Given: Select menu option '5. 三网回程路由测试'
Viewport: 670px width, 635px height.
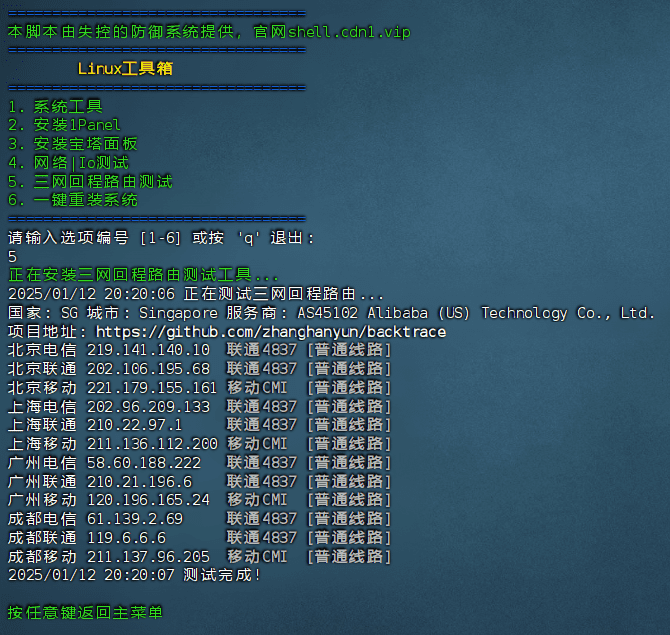Looking at the screenshot, I should click(90, 182).
